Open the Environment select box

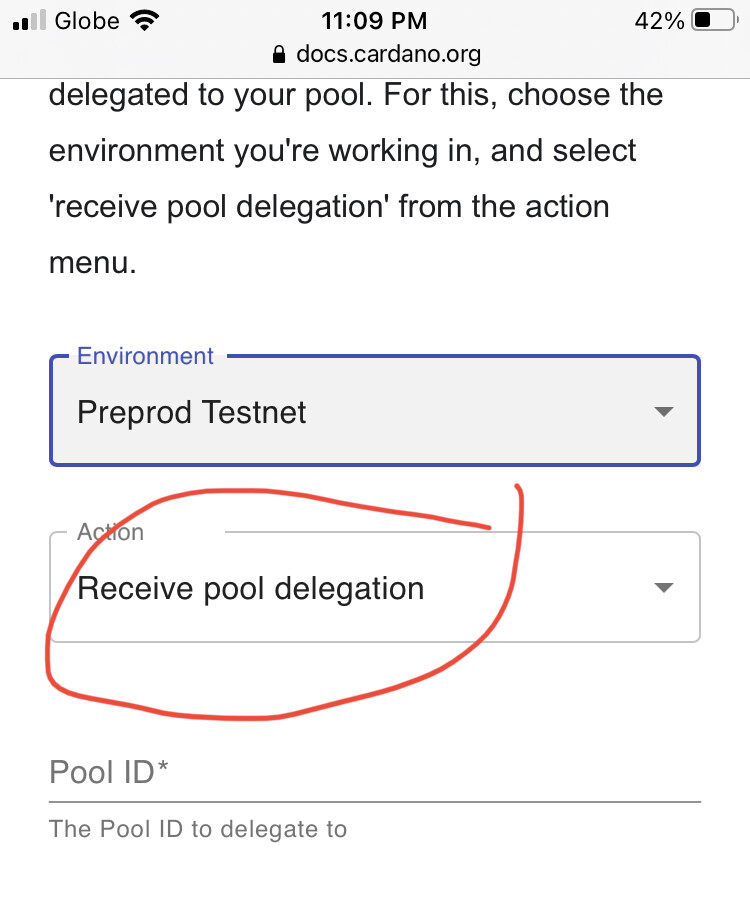click(x=375, y=411)
